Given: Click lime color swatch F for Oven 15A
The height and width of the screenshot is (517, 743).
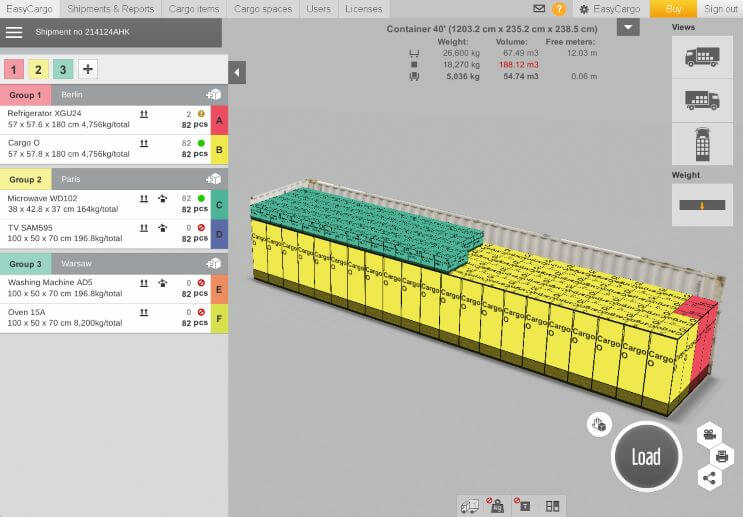Looking at the screenshot, I should (219, 318).
